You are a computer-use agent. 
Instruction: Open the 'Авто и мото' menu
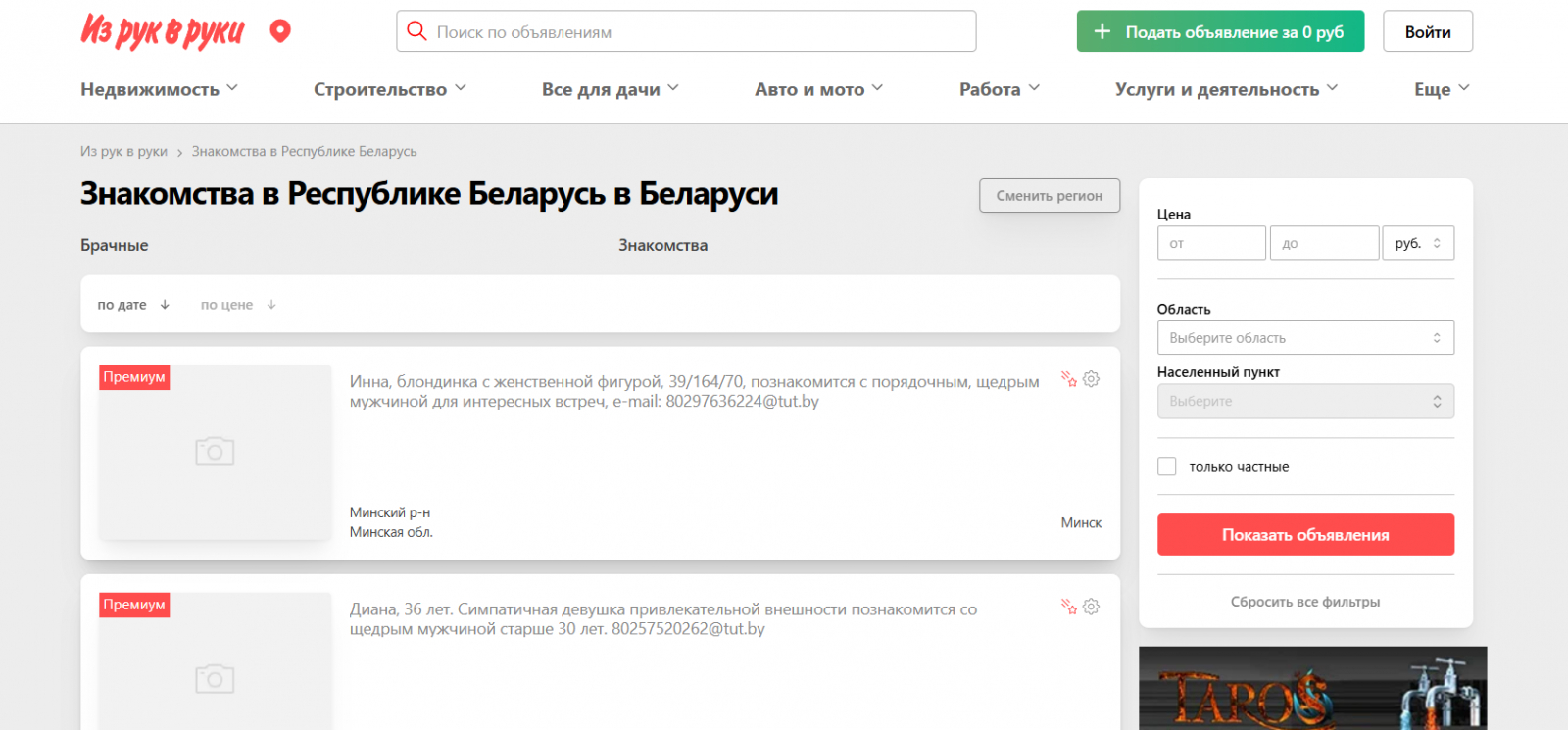(x=818, y=89)
